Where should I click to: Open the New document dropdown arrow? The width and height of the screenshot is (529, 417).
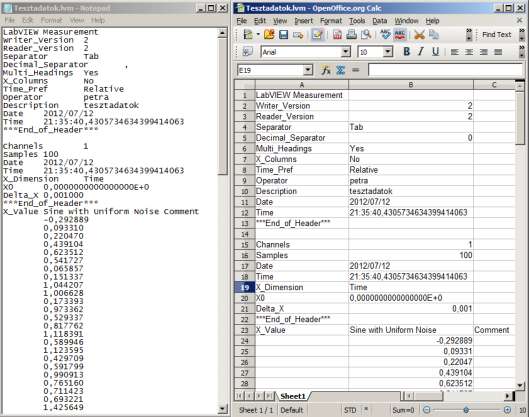[x=258, y=34]
